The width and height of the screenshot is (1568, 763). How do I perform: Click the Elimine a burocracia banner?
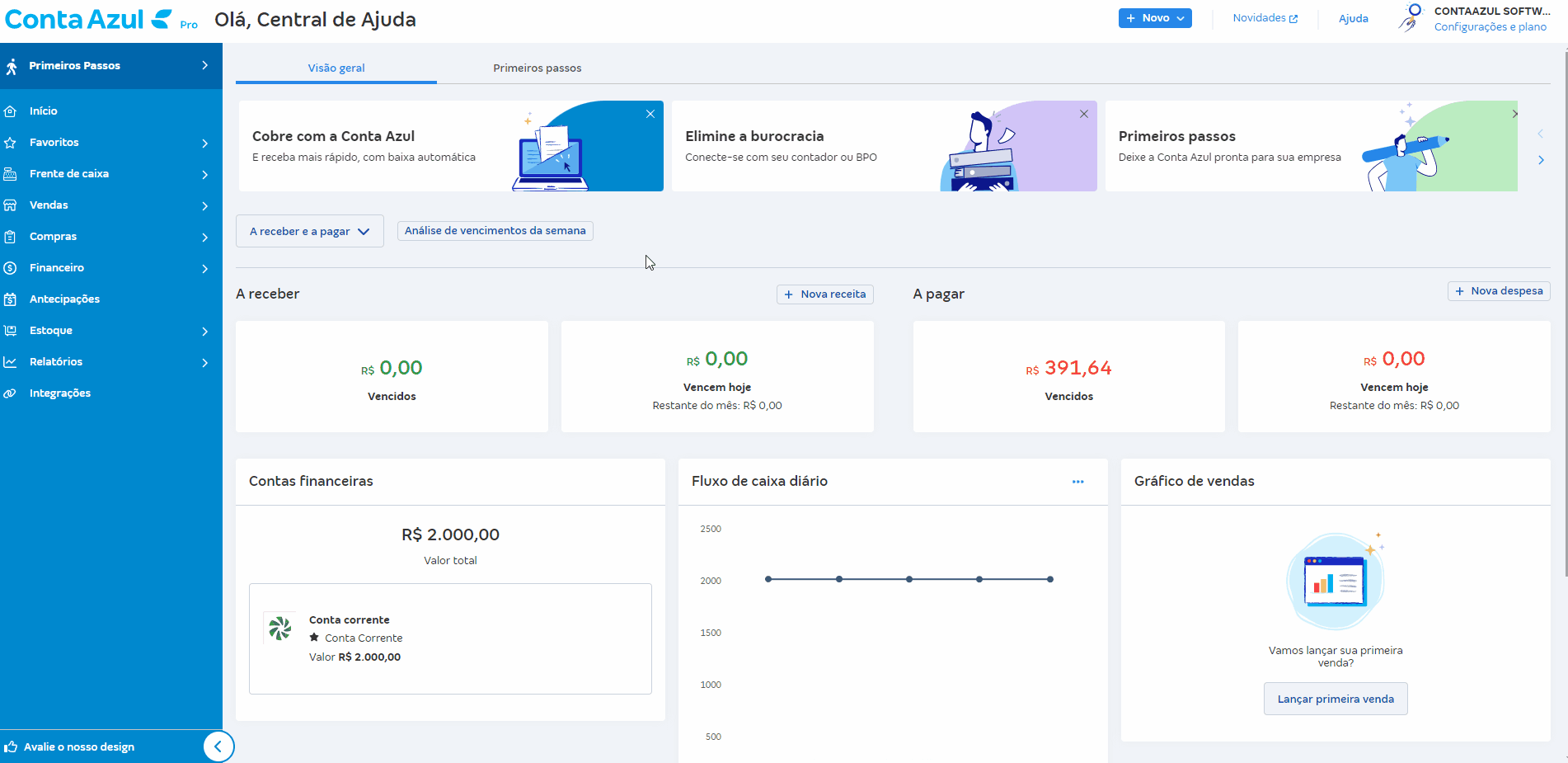[x=885, y=146]
